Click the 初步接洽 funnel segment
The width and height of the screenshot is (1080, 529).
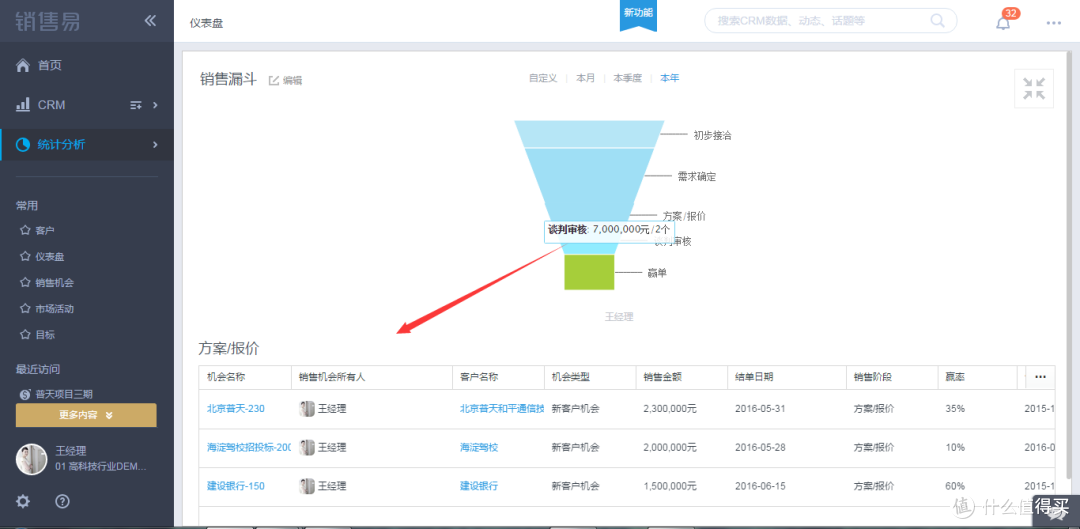coord(589,134)
